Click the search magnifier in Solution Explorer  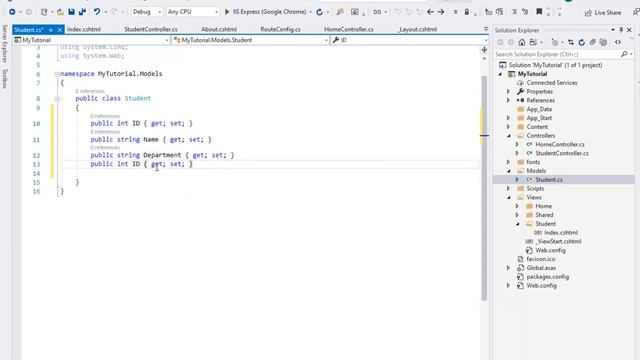624,54
